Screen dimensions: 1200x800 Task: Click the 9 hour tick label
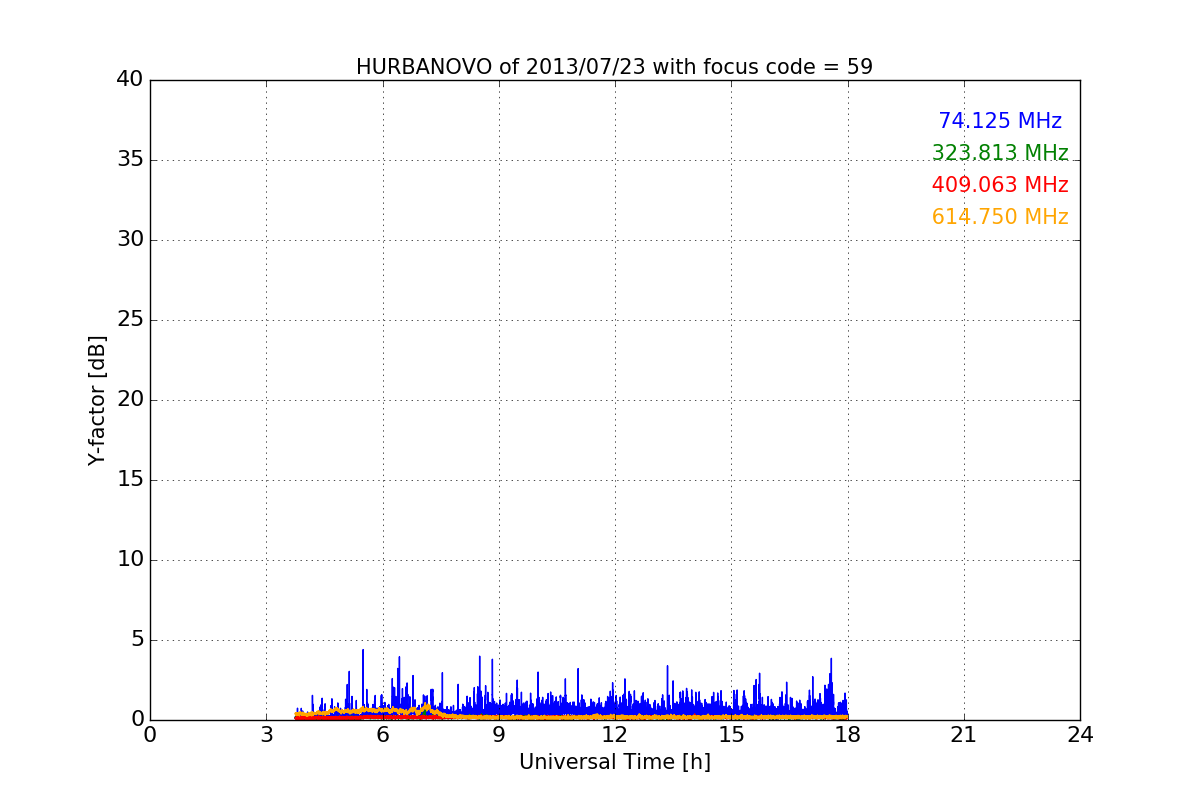[x=499, y=735]
